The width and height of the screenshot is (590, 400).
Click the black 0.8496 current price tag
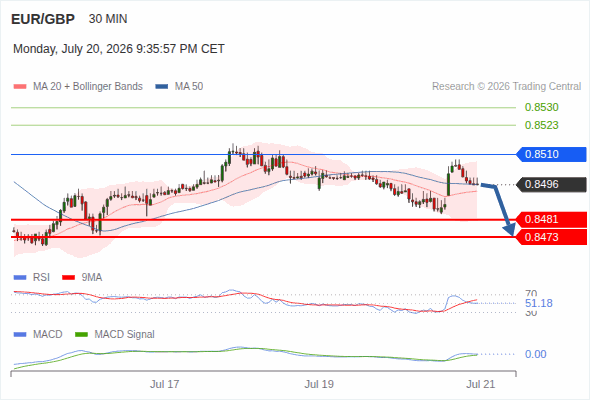[551, 184]
